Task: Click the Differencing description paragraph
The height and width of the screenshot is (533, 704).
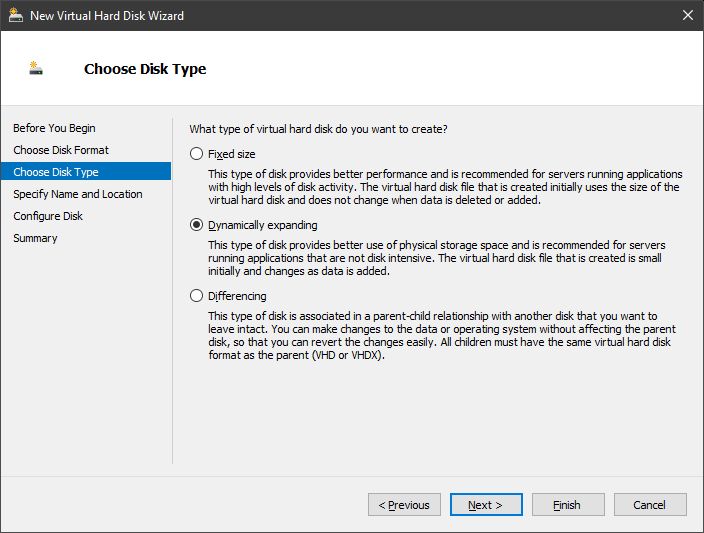Action: coord(442,335)
